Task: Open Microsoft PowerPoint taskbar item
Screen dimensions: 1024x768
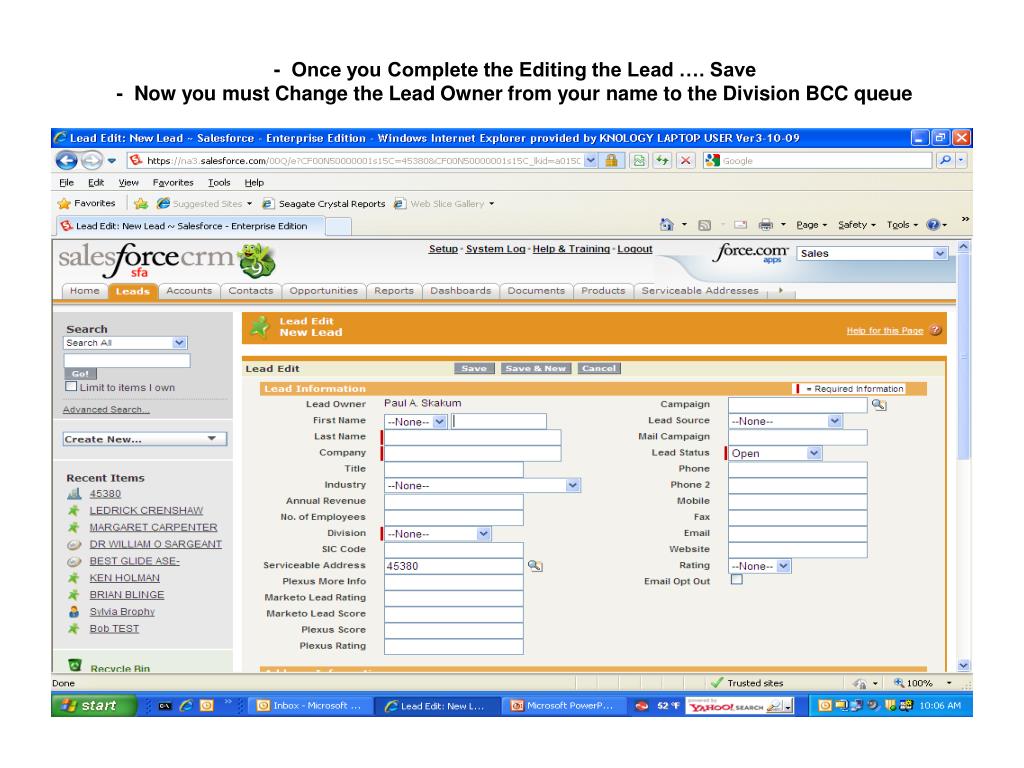Action: (x=562, y=706)
